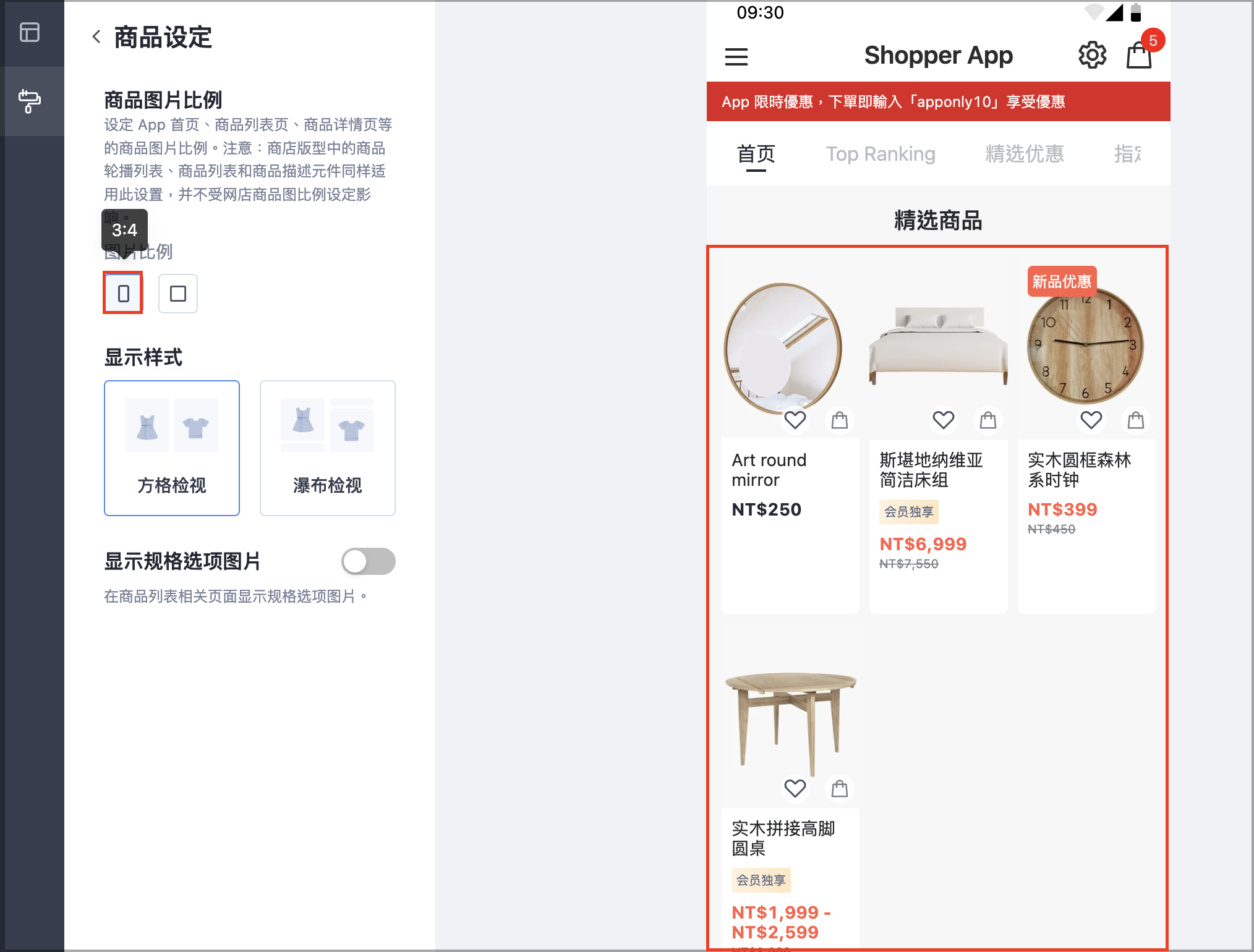Click the 会员独享 tag on bed set
1254x952 pixels.
pos(909,512)
